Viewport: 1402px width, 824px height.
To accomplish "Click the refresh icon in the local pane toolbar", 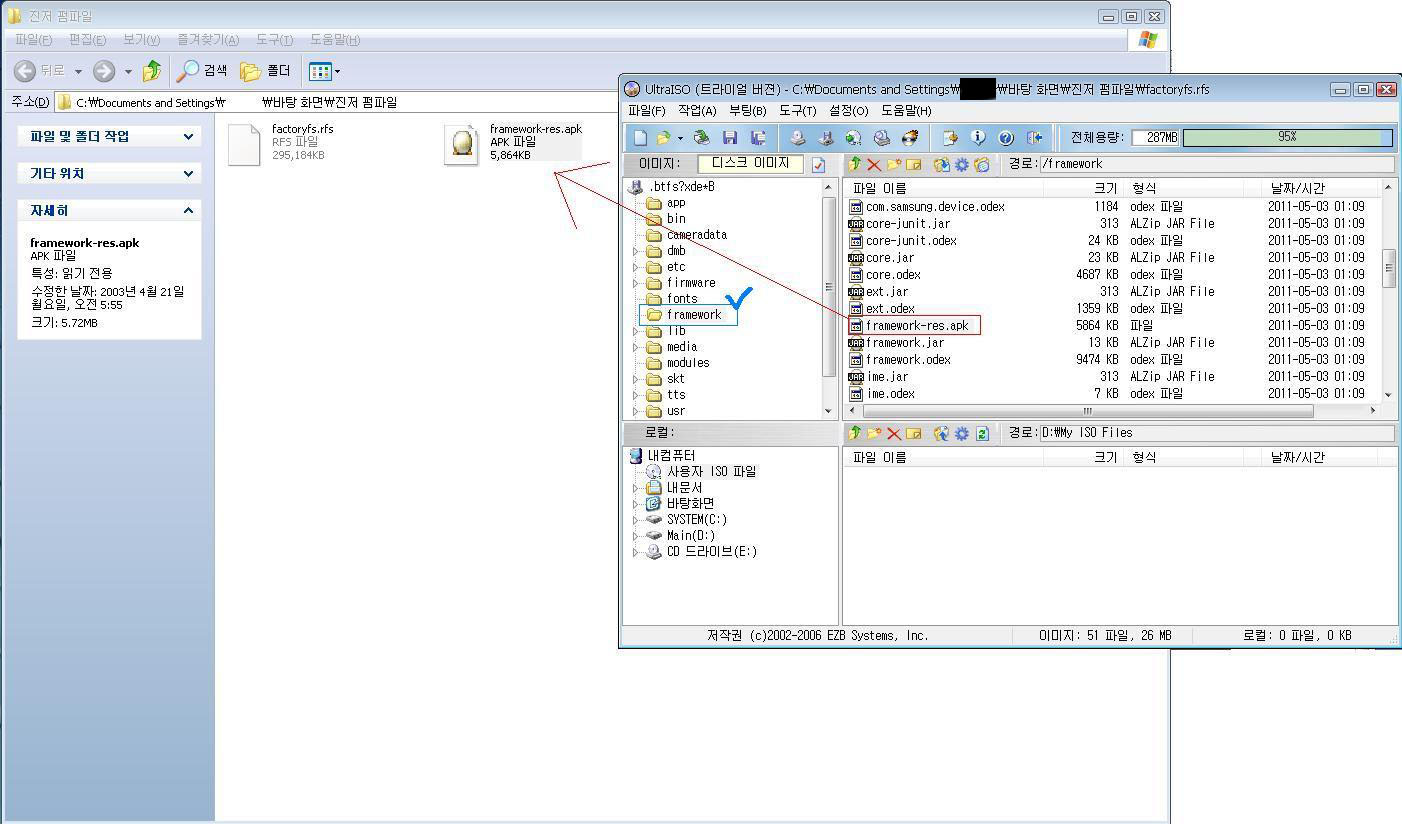I will (982, 433).
